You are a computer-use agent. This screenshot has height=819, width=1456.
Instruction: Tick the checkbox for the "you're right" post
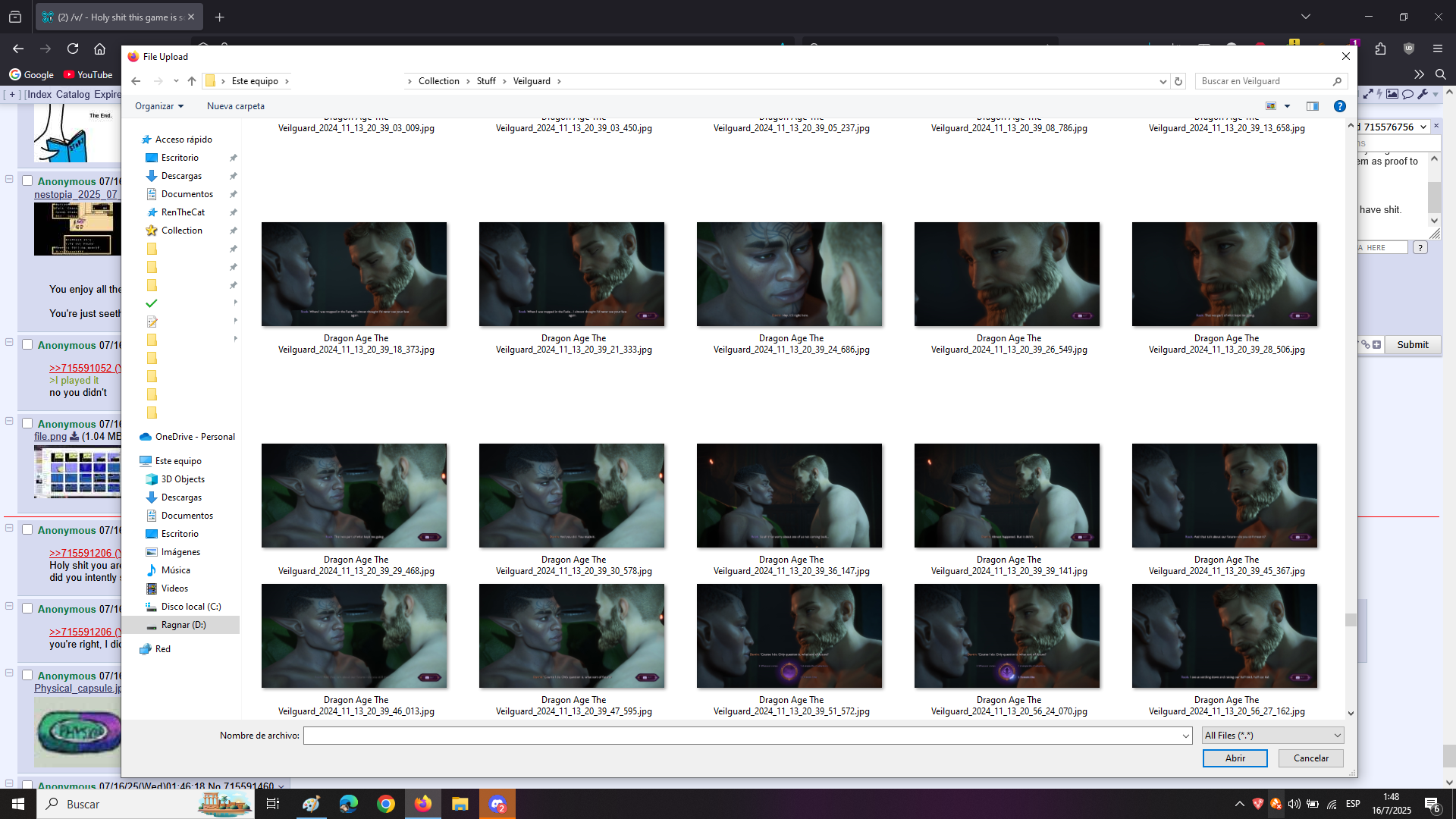click(27, 608)
